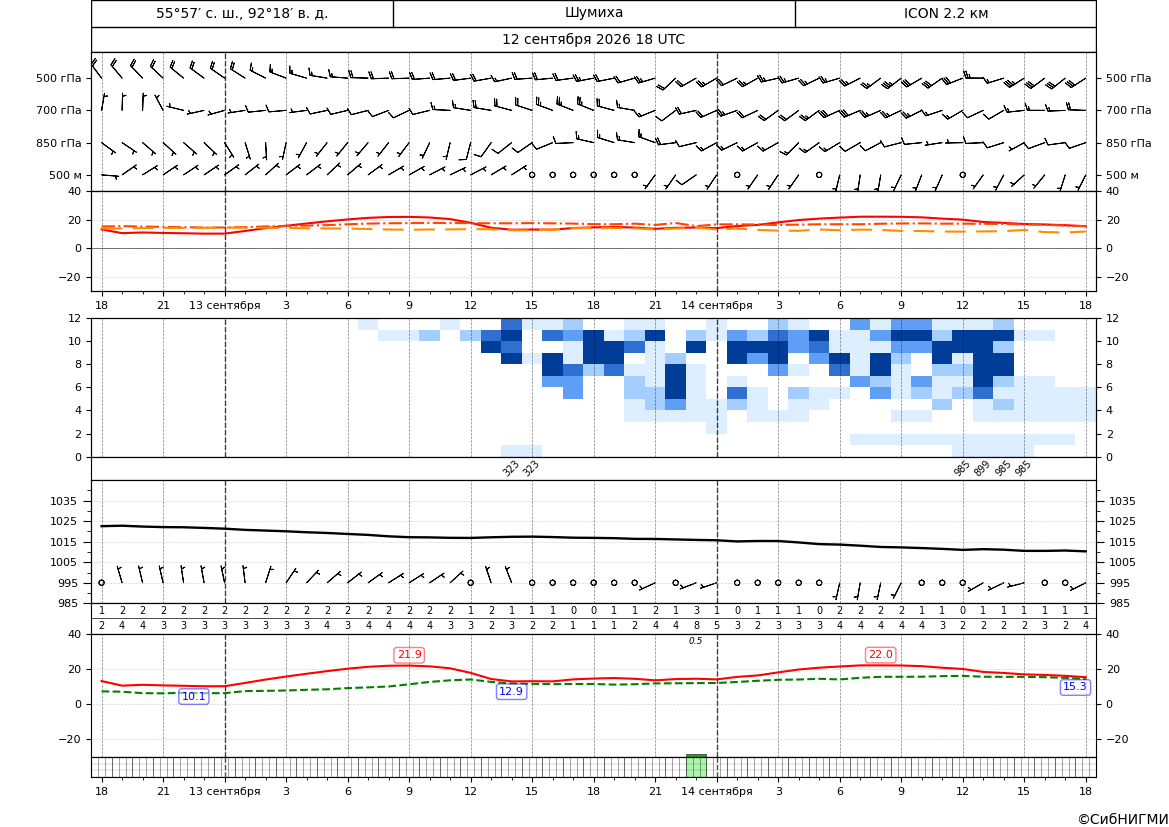The height and width of the screenshot is (827, 1169).
Task: Click the left 500 м wind level label
Action: pyautogui.click(x=66, y=175)
